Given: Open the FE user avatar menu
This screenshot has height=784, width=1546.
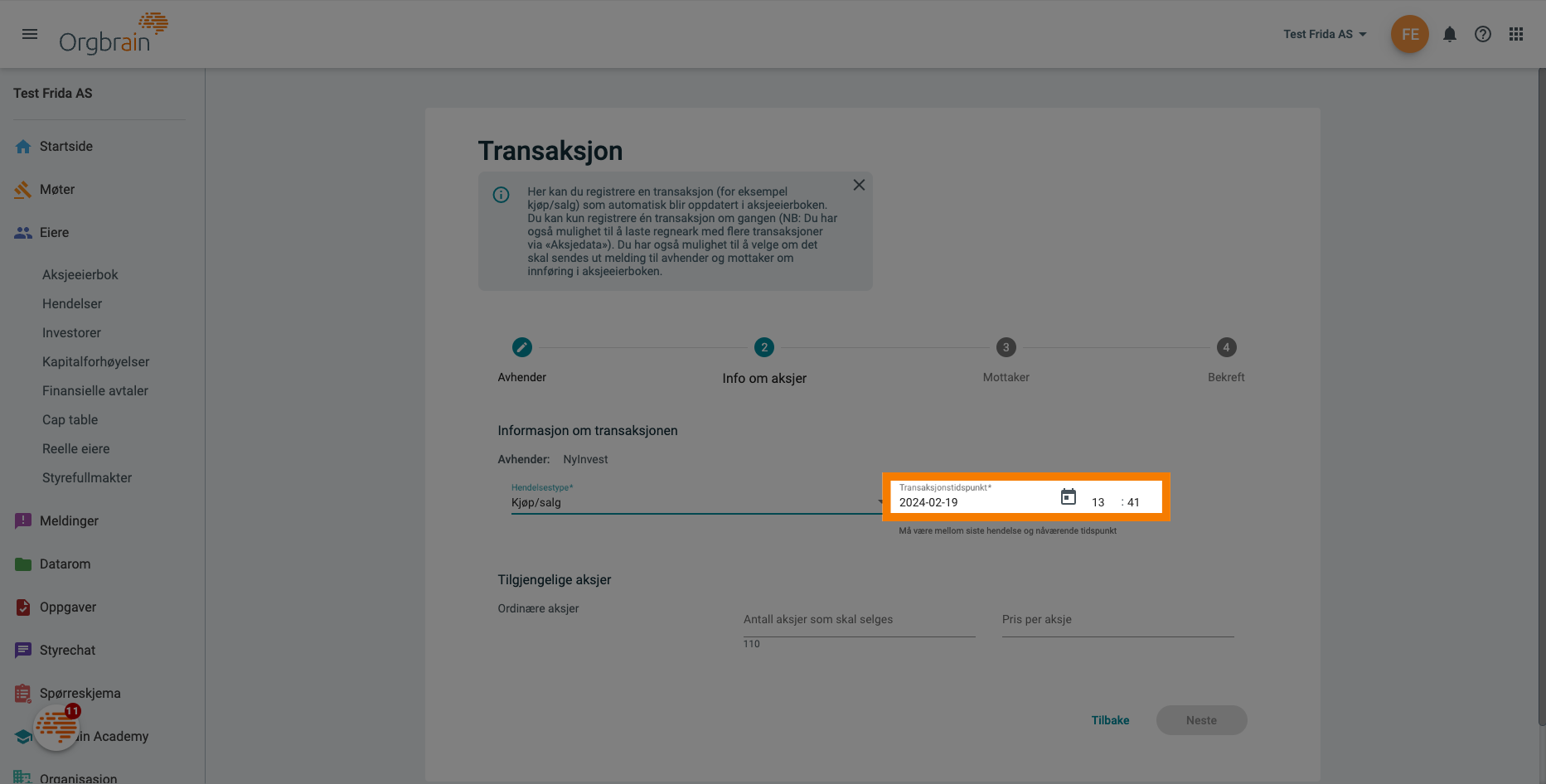Looking at the screenshot, I should (x=1409, y=34).
